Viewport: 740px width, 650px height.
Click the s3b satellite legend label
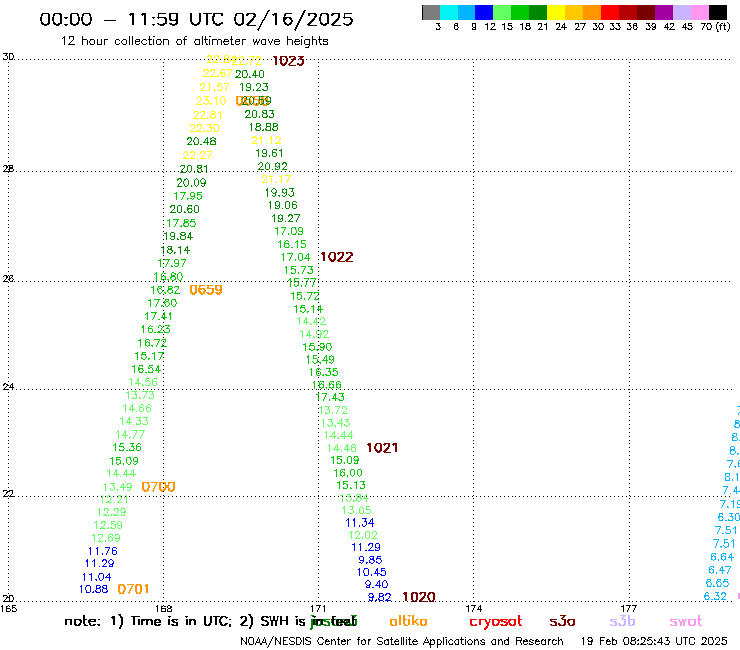622,621
